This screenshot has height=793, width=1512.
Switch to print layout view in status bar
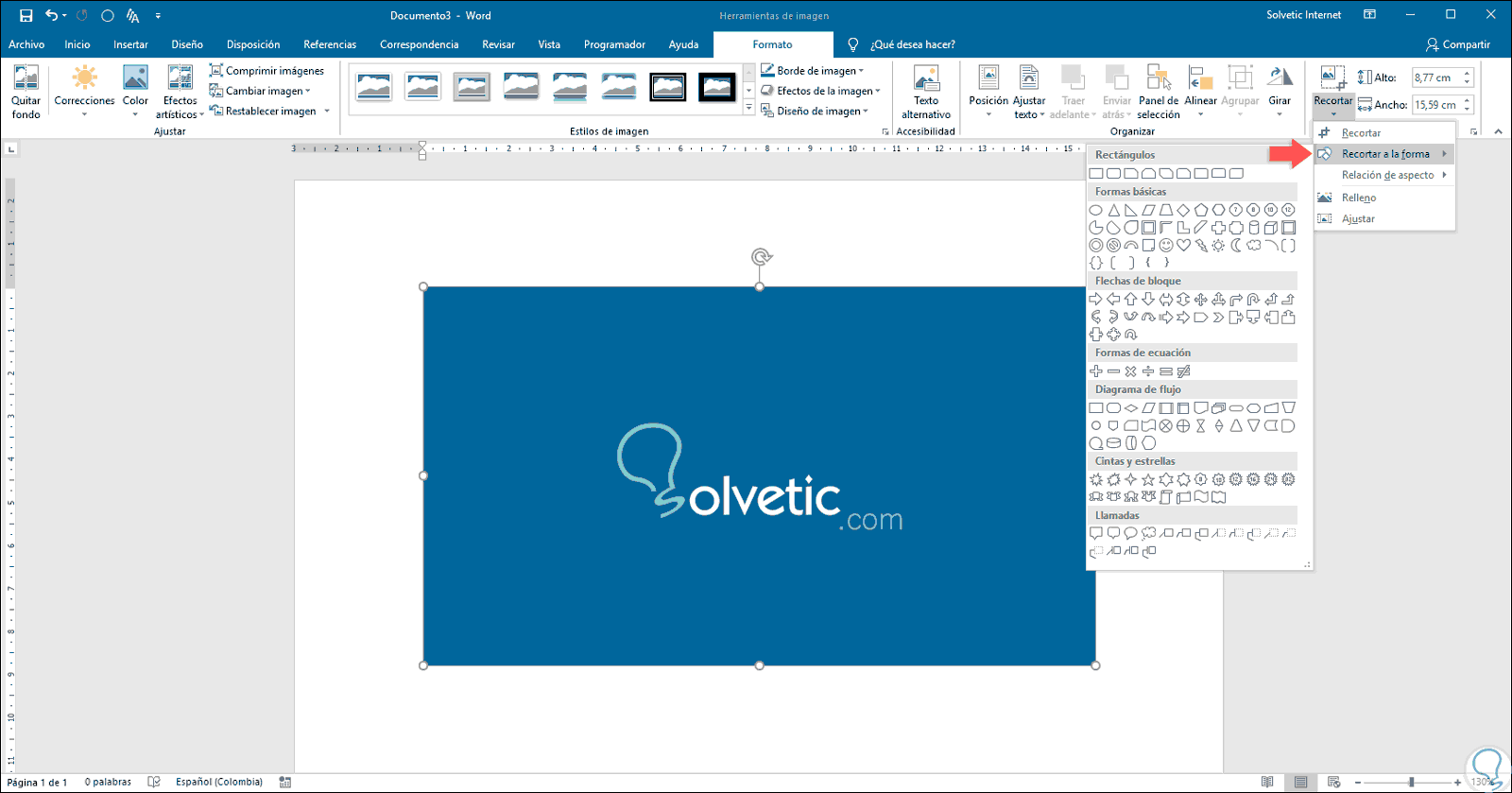click(1301, 782)
